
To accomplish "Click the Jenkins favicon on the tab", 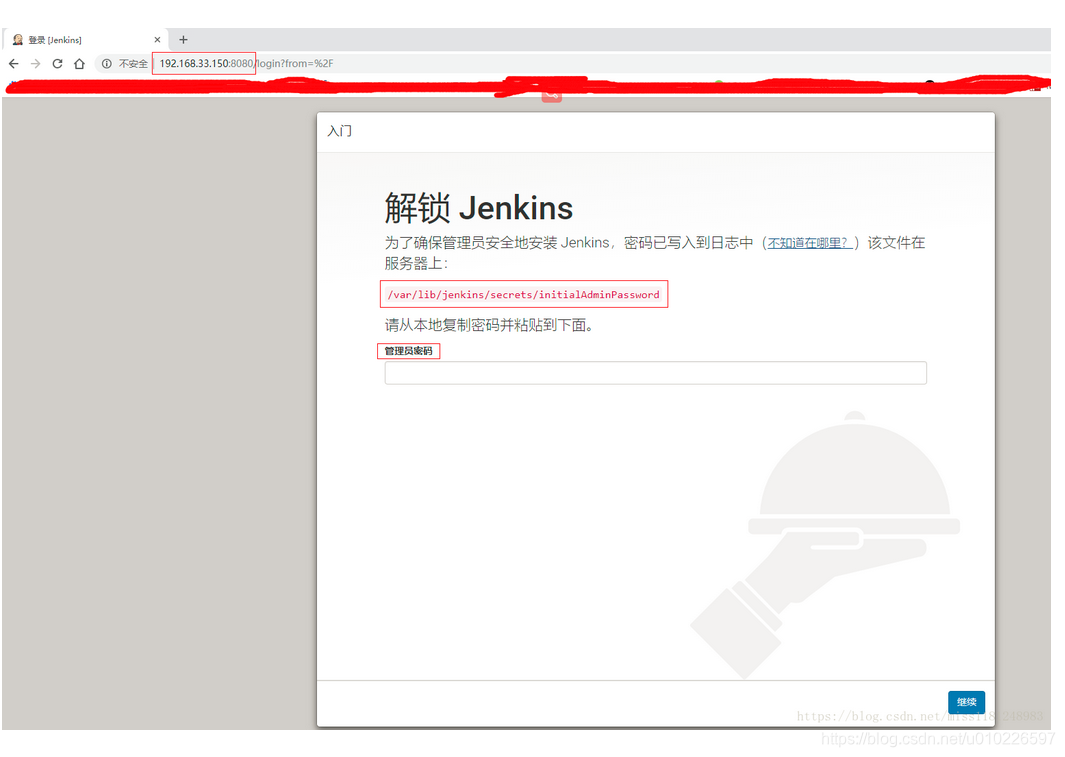I will point(18,40).
